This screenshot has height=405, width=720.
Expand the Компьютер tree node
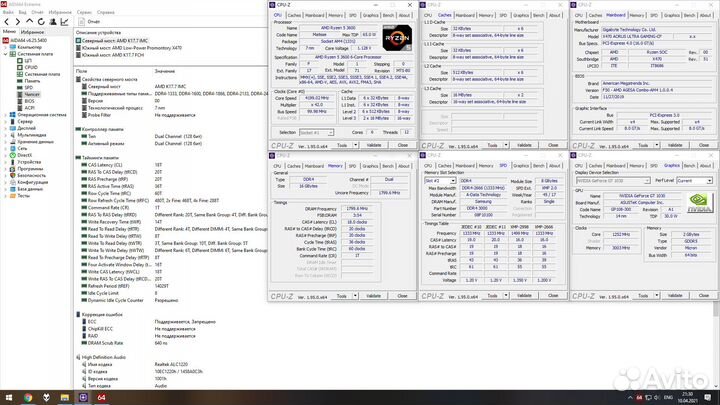[x=7, y=47]
